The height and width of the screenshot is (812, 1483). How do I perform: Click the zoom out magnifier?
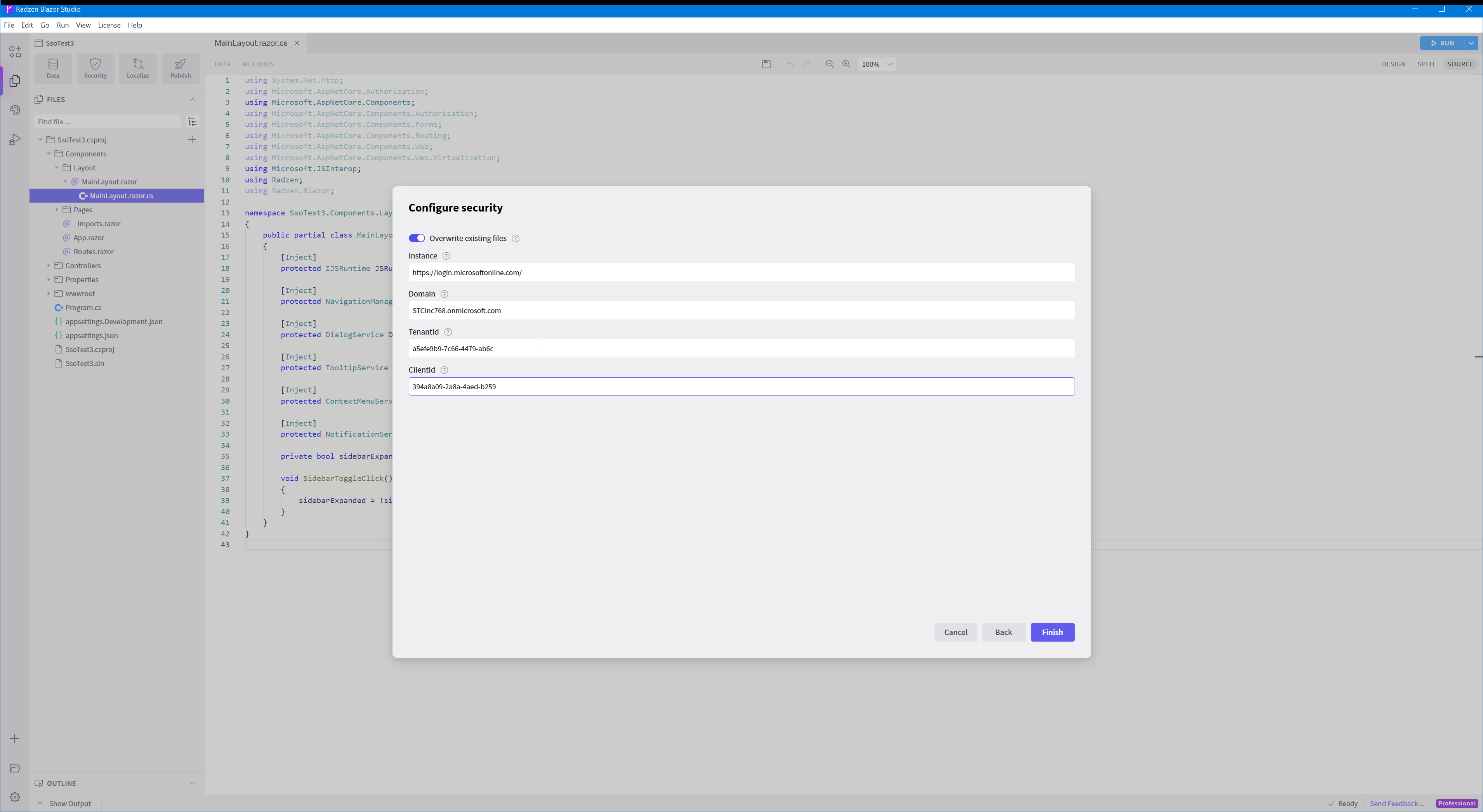tap(830, 64)
